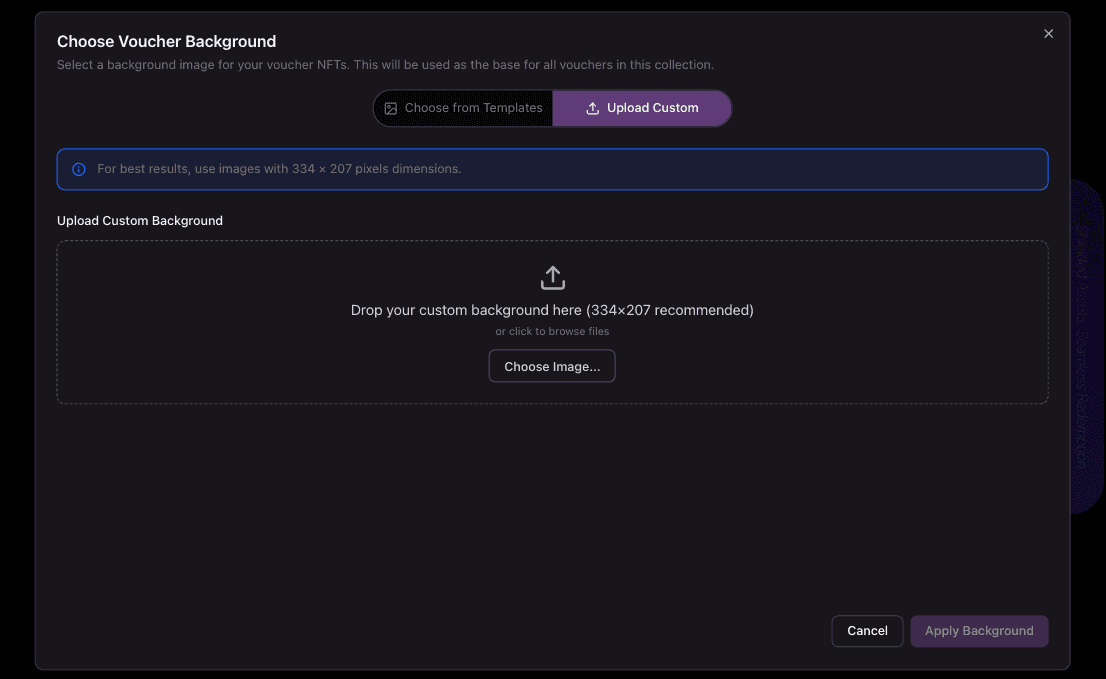Click the 'Drop your custom background here' text
This screenshot has width=1106, height=679.
pos(552,310)
